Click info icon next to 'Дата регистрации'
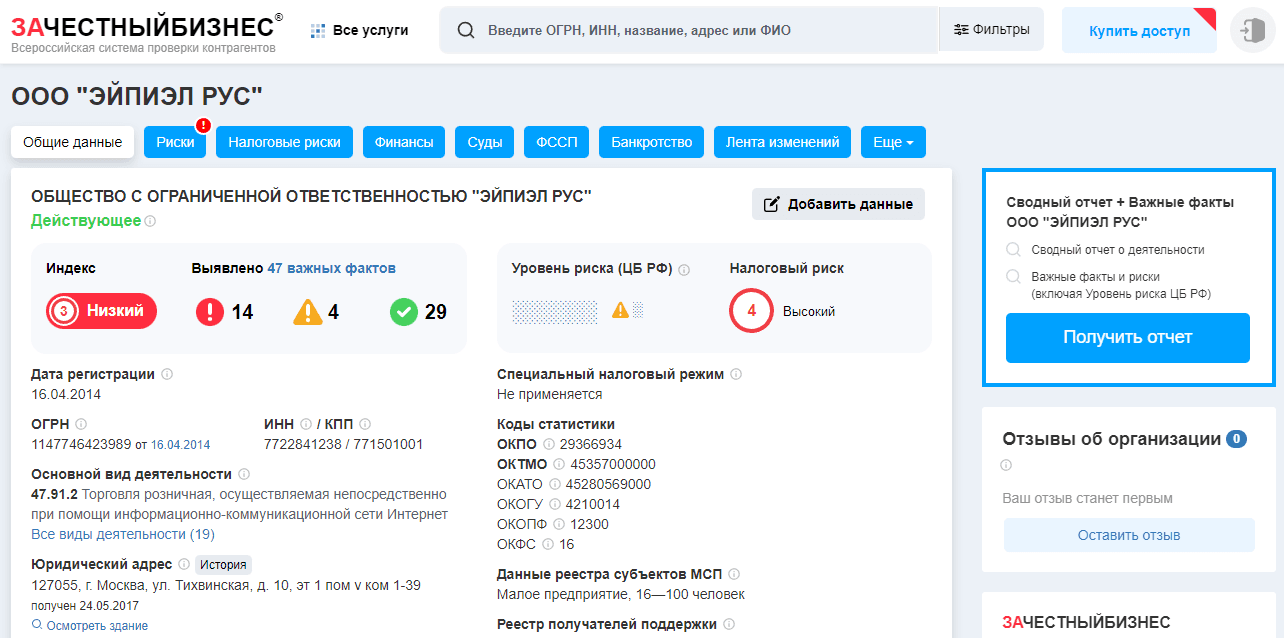The width and height of the screenshot is (1284, 638). point(167,374)
